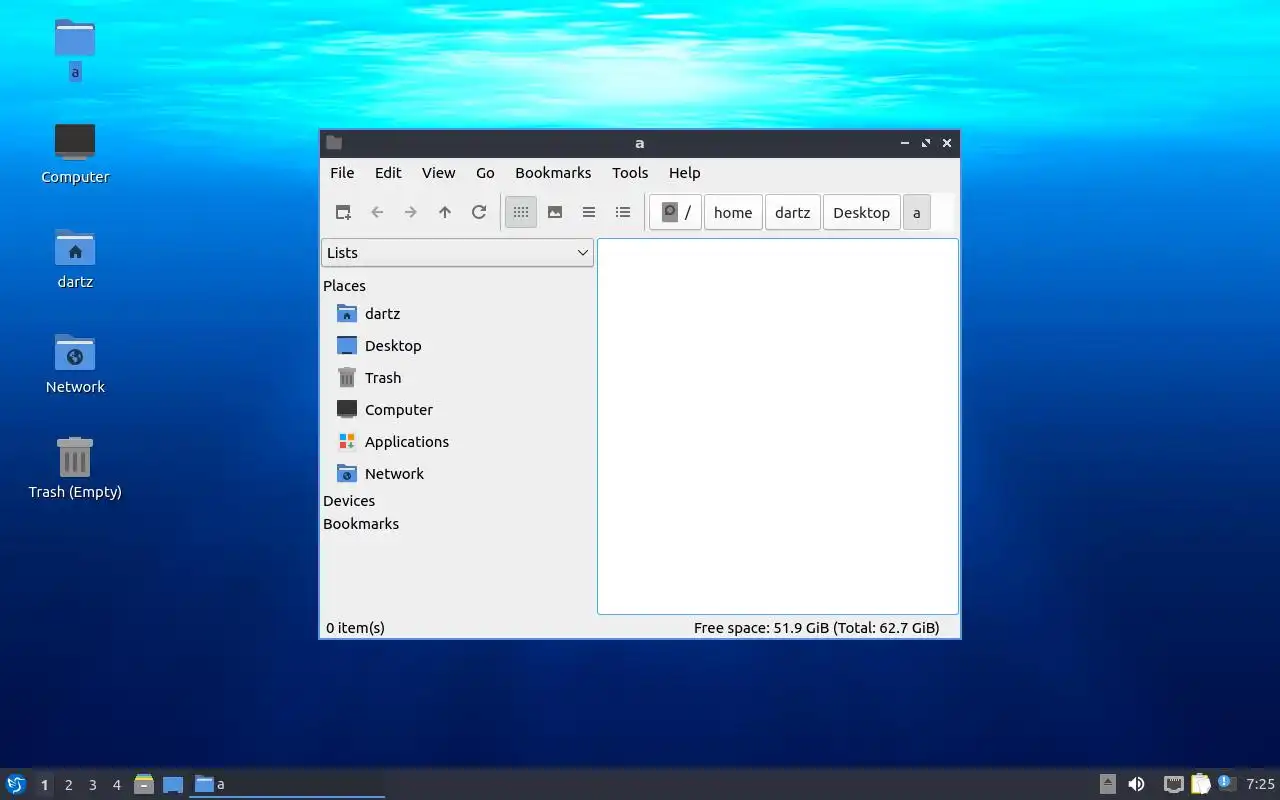
Task: Maximize the 'a' file manager window
Action: coord(926,143)
